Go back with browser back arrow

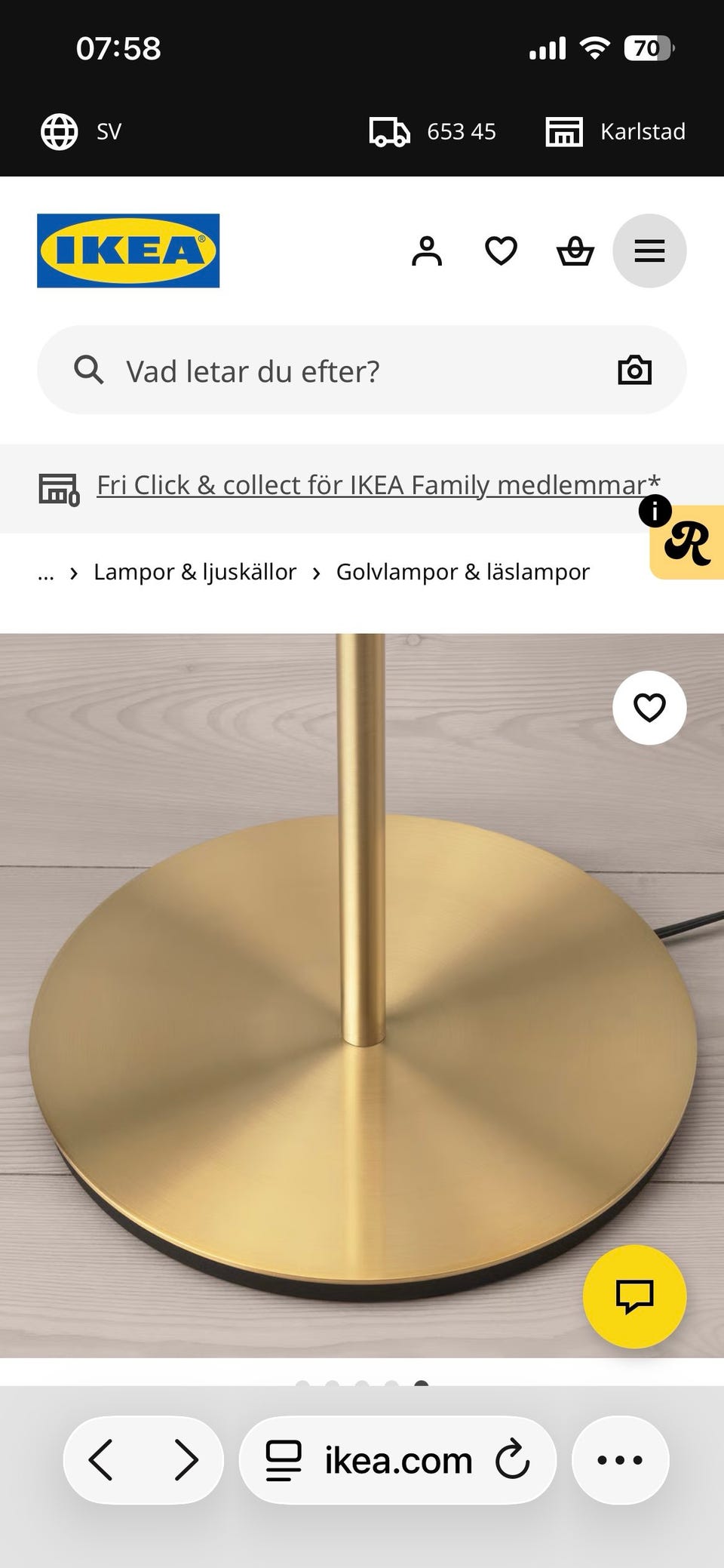point(100,1460)
